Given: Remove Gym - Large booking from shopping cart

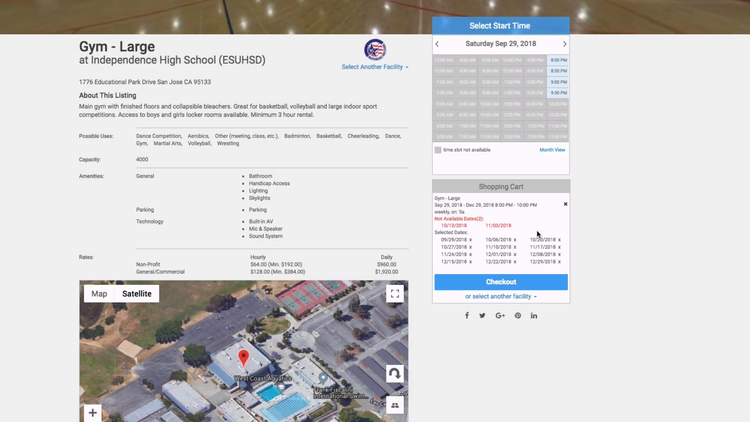Looking at the screenshot, I should 565,204.
